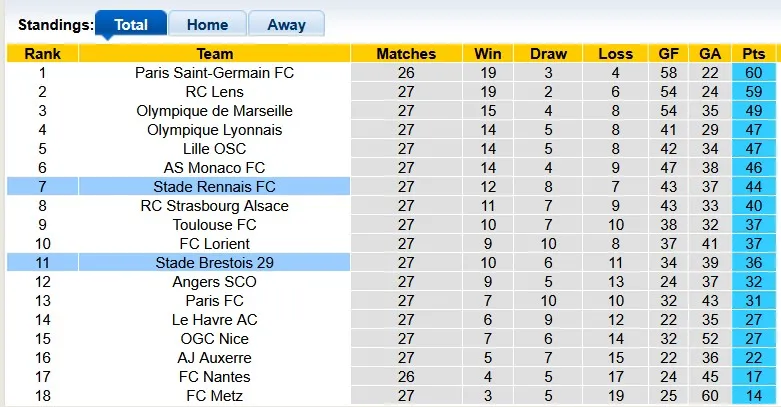Open Olympique de Marseille team page
The image size is (781, 407).
(214, 111)
